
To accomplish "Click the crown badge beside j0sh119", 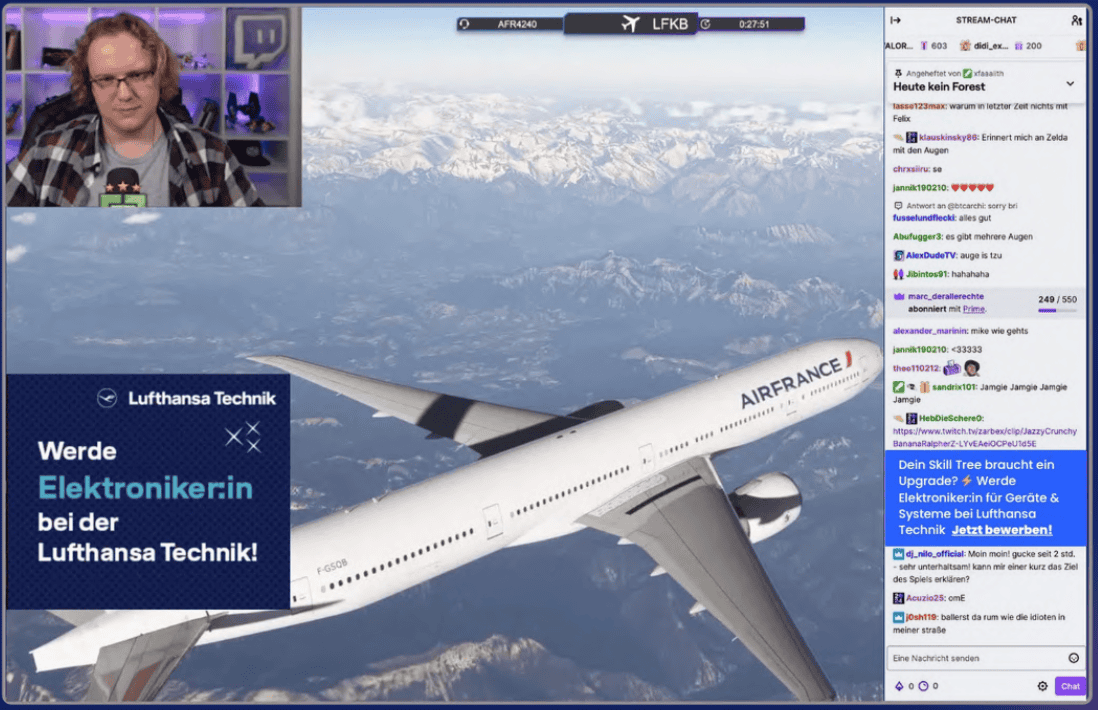I will point(898,617).
